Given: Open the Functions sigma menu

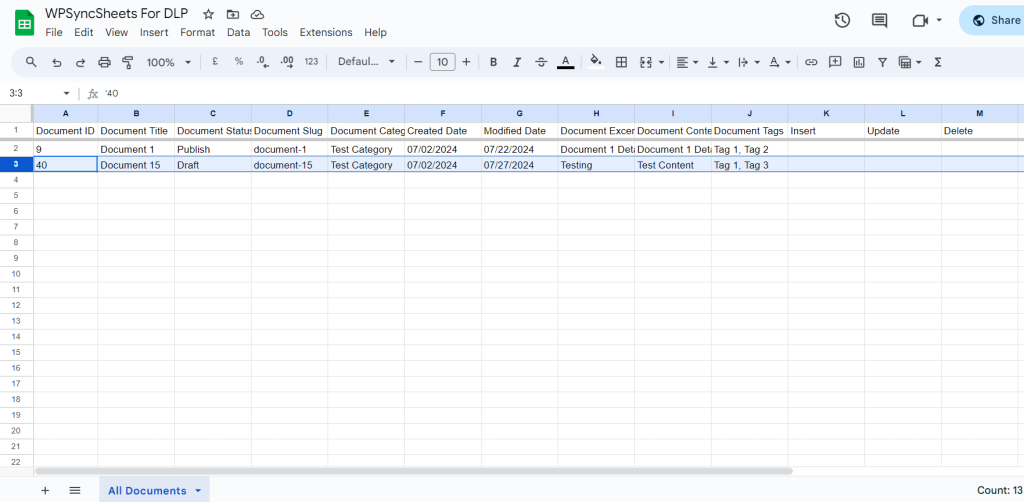Looking at the screenshot, I should pos(938,62).
